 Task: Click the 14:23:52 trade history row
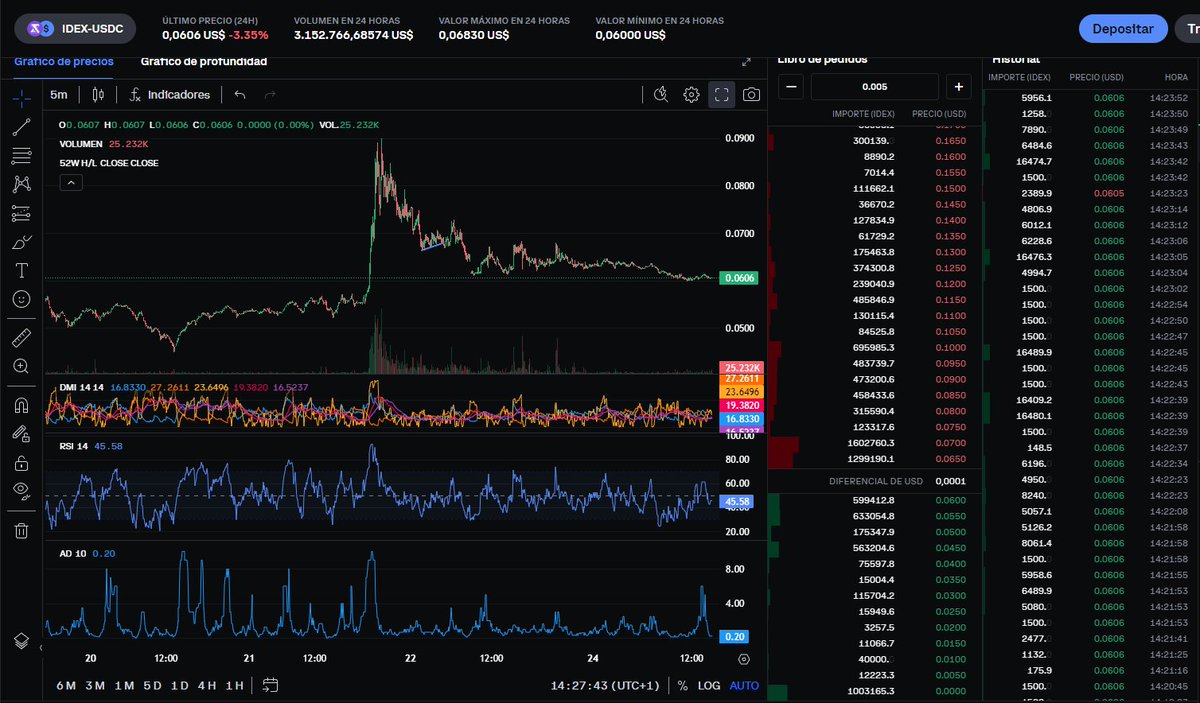[x=1092, y=98]
